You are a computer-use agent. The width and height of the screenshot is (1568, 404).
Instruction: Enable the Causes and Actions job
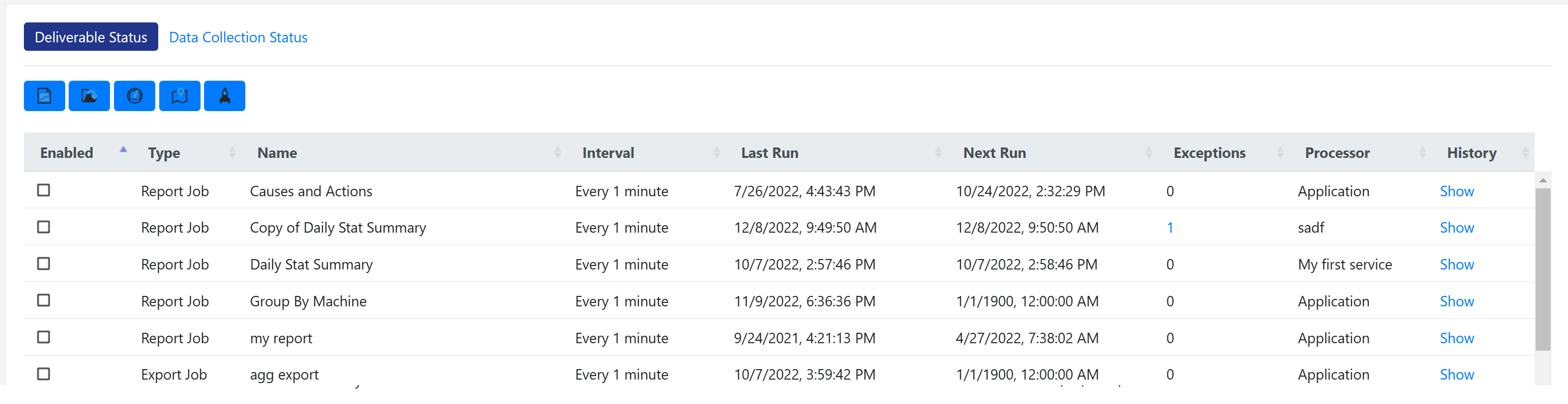(43, 191)
